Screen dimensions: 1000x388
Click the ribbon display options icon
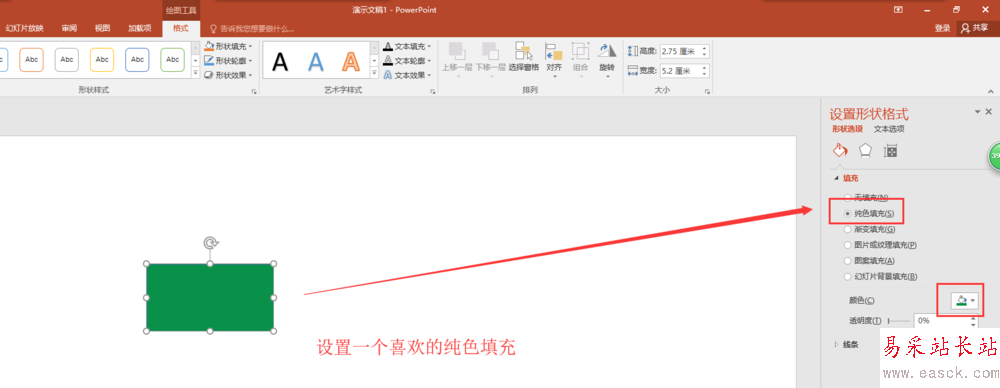tap(899, 10)
